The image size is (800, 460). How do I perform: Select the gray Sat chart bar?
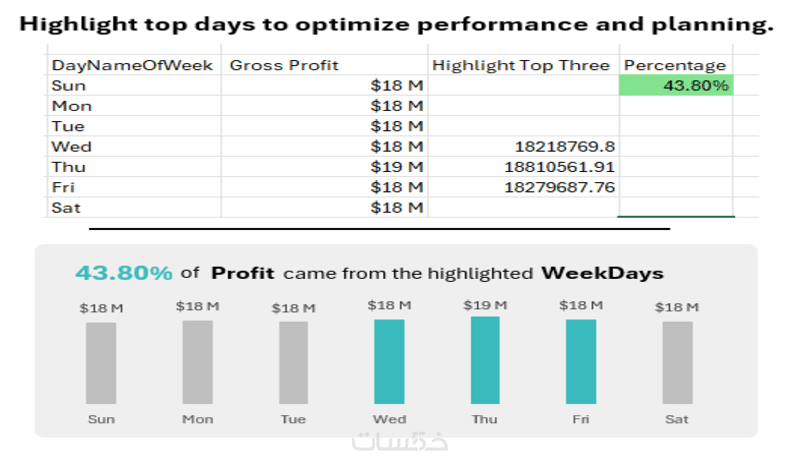click(677, 362)
